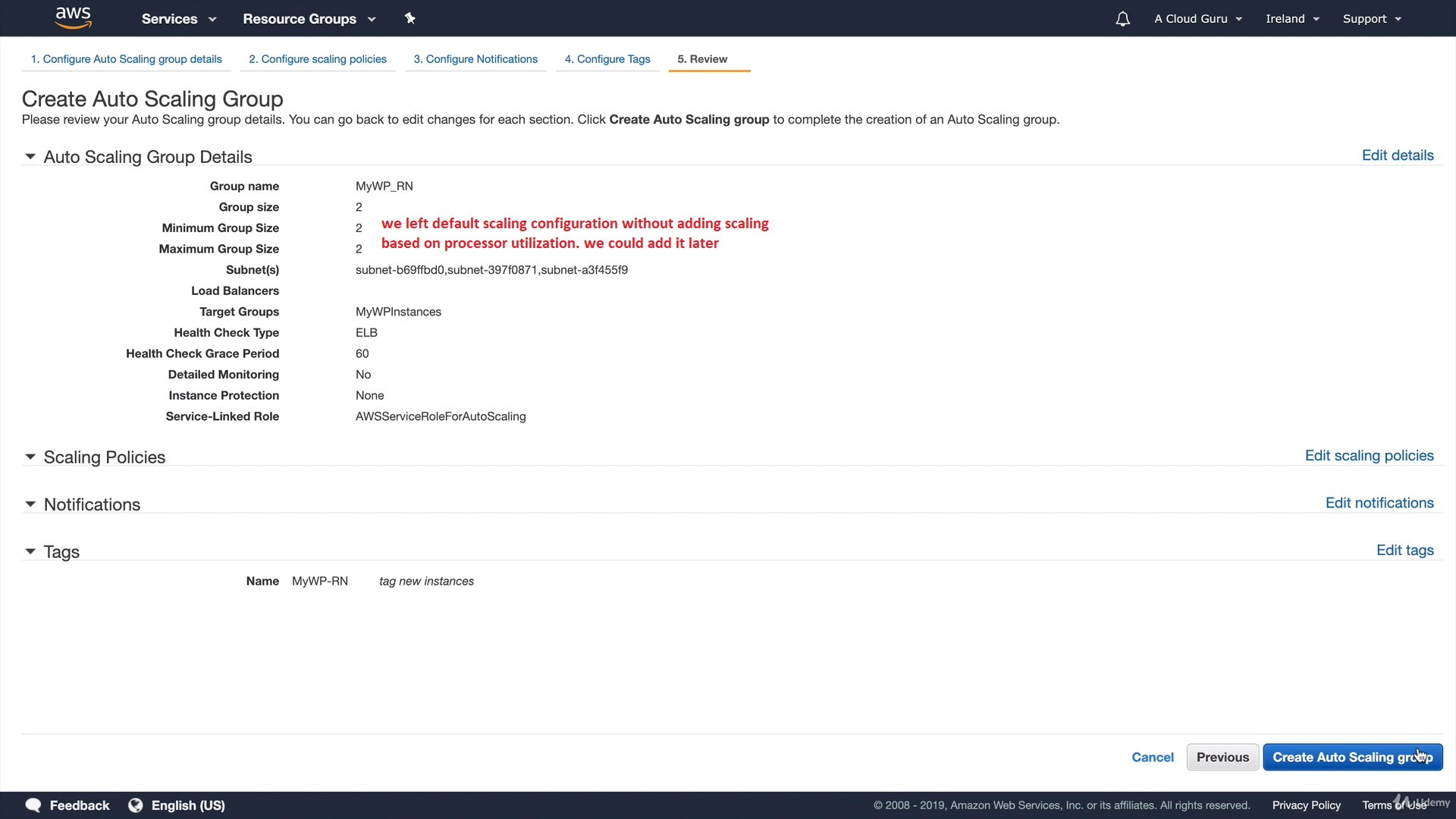
Task: Open the notifications bell icon
Action: point(1122,19)
